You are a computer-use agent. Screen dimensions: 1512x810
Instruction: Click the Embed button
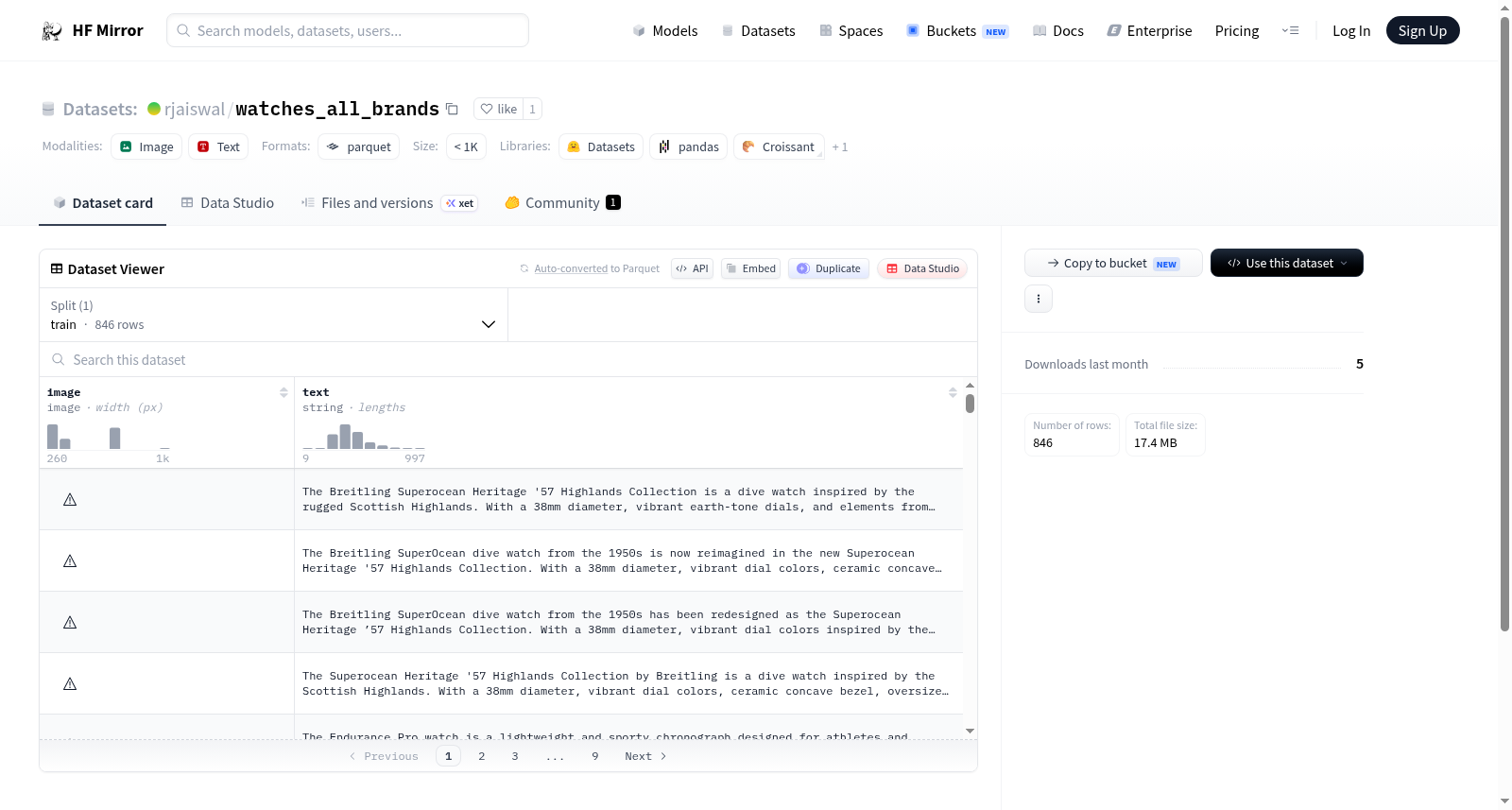click(751, 268)
